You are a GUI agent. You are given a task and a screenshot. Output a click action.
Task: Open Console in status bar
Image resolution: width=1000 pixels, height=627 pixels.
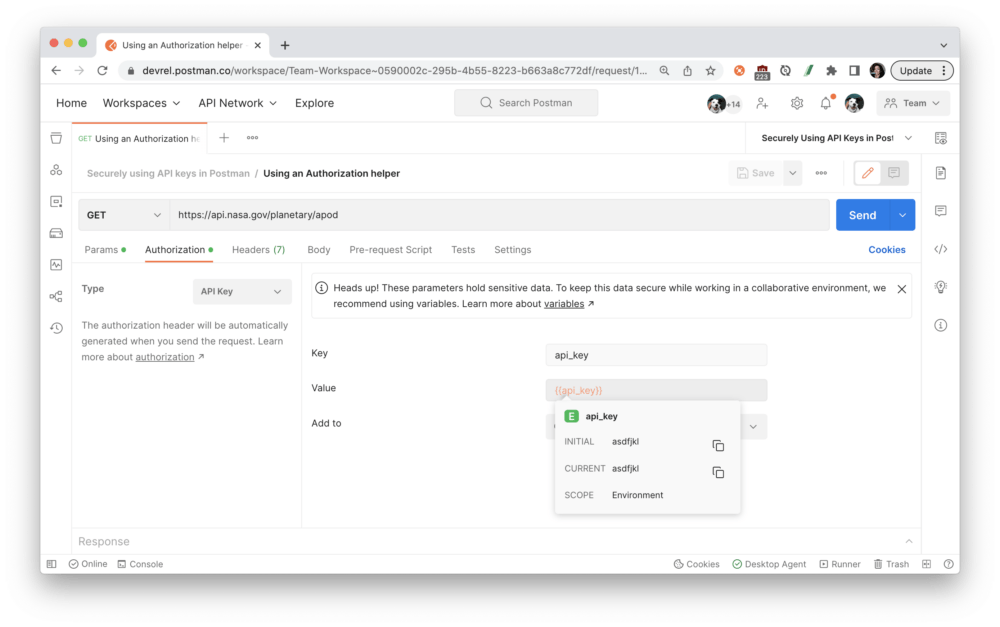(x=140, y=564)
